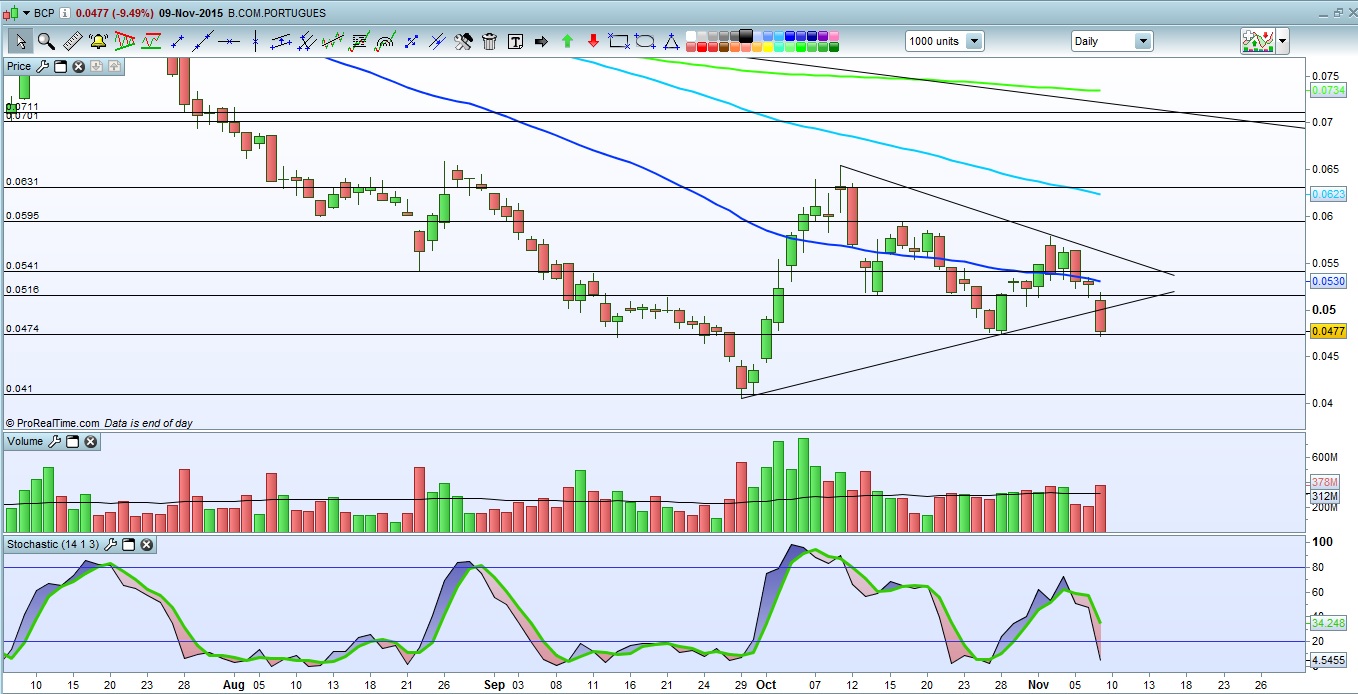Click the Price panel label
This screenshot has width=1358, height=694.
point(19,66)
